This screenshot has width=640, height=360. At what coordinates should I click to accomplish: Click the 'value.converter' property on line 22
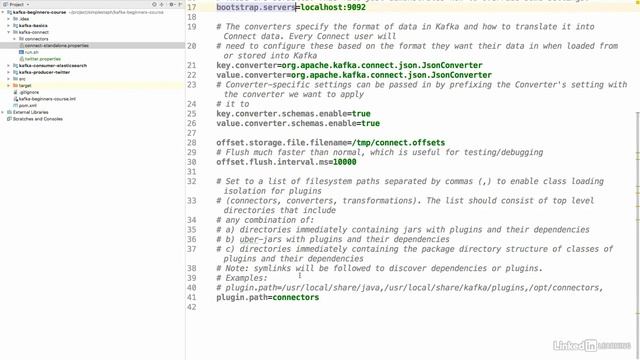click(x=251, y=75)
